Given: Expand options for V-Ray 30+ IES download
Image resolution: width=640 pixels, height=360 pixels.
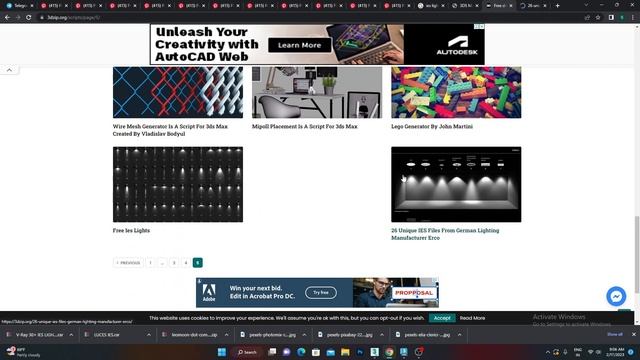Looking at the screenshot, I should [71, 335].
